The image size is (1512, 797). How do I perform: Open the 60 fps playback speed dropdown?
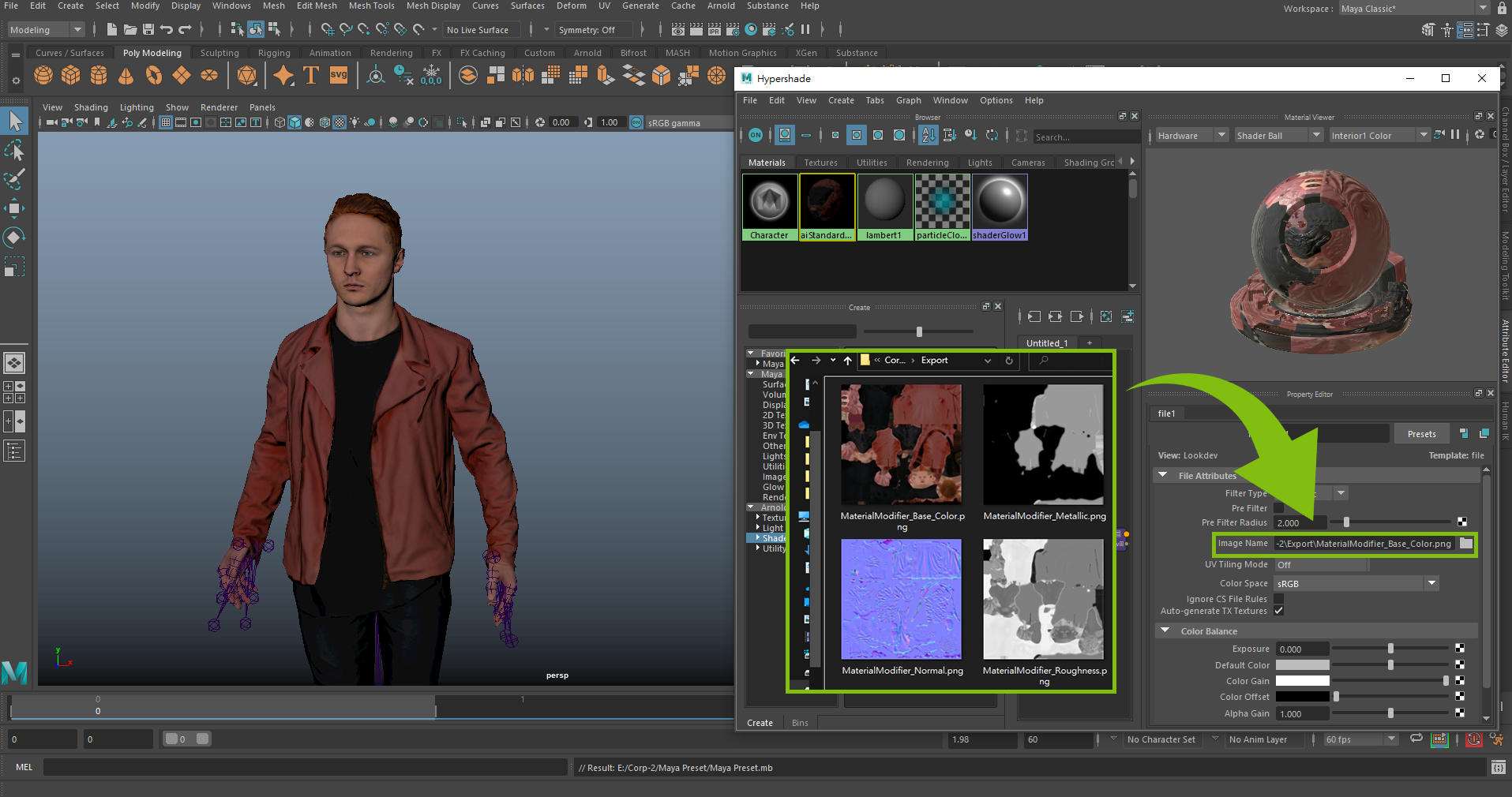(1361, 739)
